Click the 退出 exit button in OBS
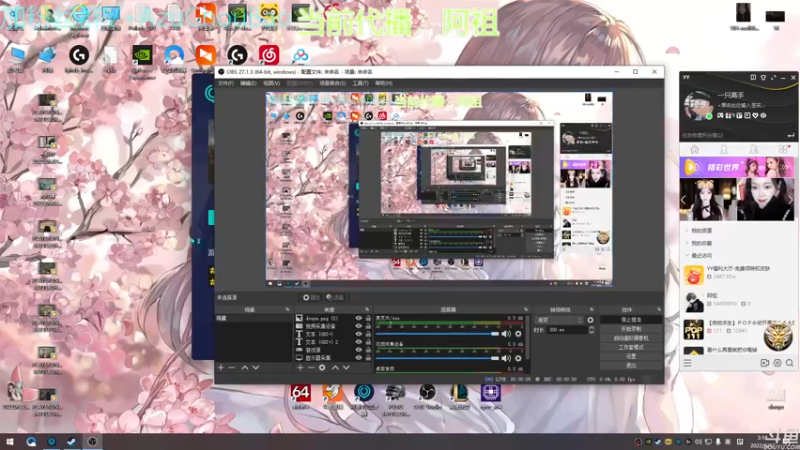Viewport: 800px width, 450px height. click(631, 366)
